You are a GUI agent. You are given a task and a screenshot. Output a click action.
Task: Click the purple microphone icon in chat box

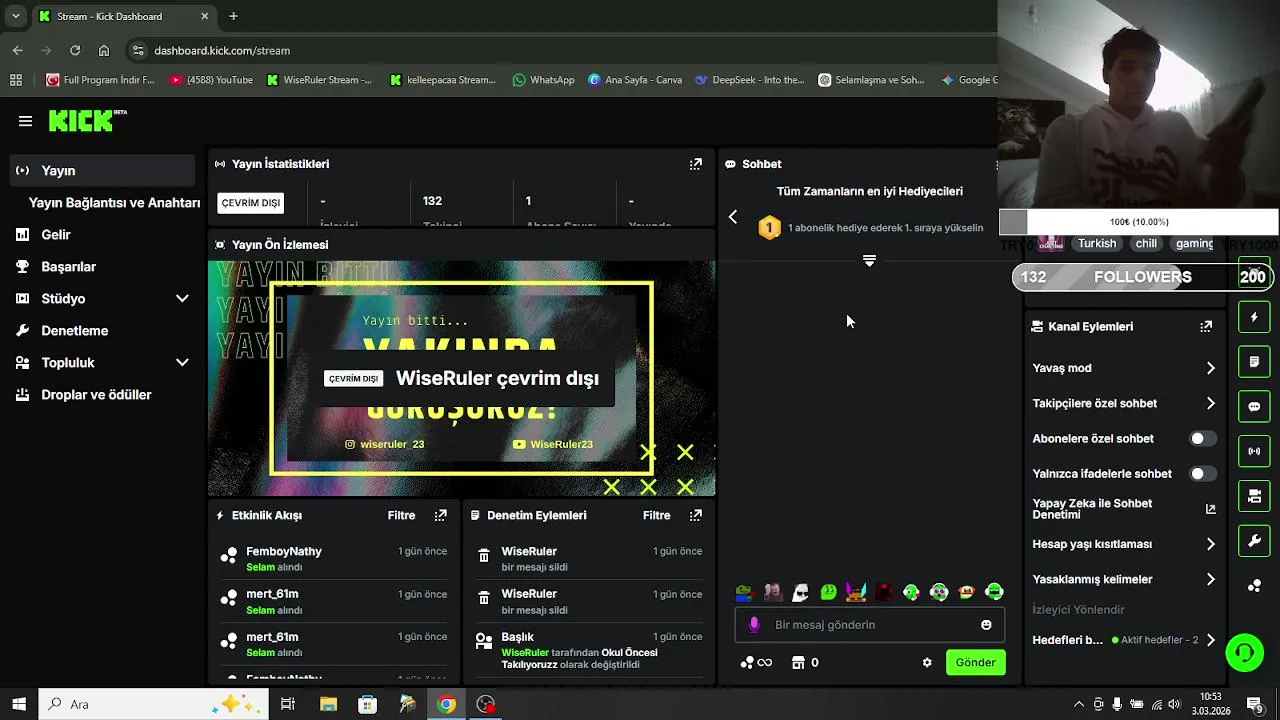pos(754,625)
